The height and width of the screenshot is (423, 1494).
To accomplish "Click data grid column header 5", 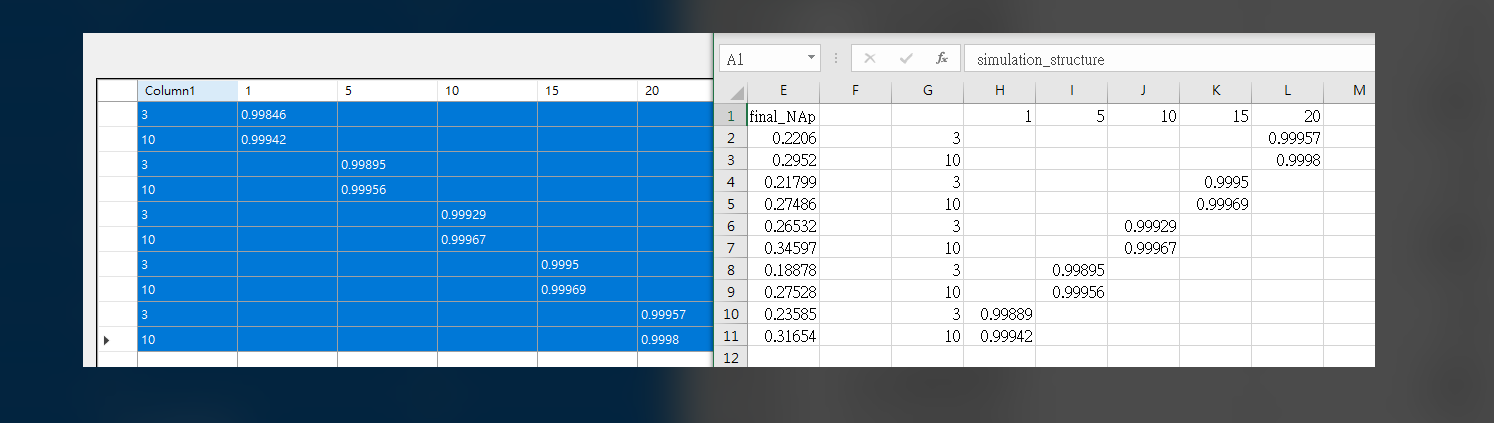I will [x=387, y=90].
